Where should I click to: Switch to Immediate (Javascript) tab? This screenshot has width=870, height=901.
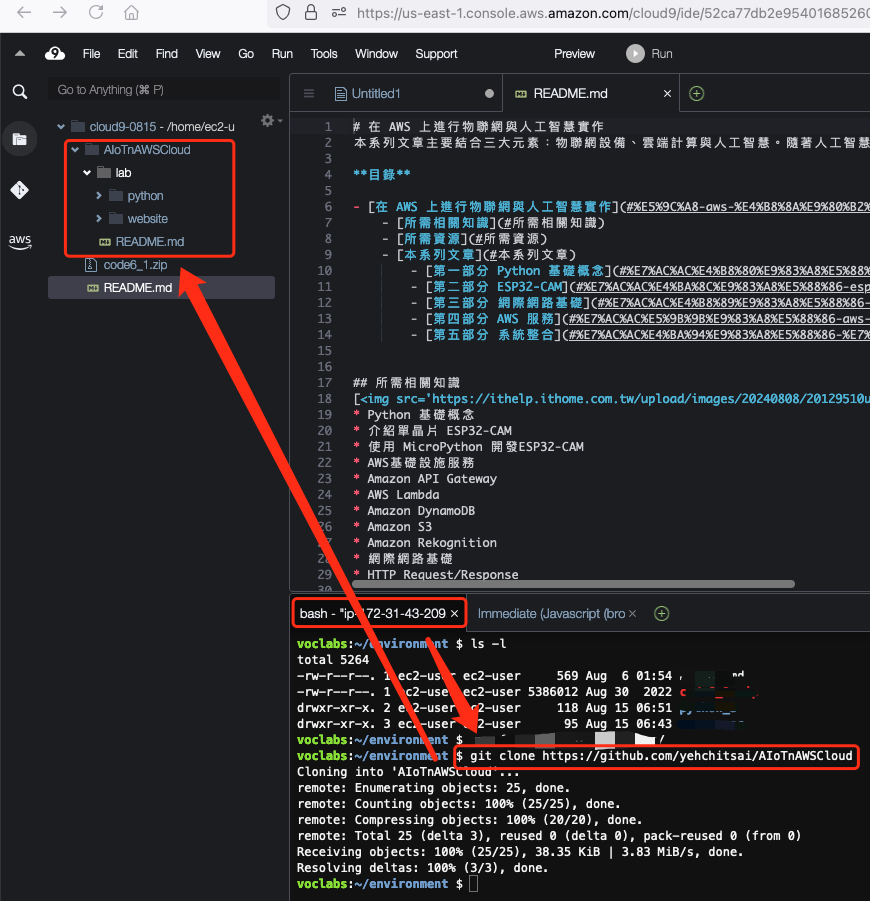click(x=551, y=614)
